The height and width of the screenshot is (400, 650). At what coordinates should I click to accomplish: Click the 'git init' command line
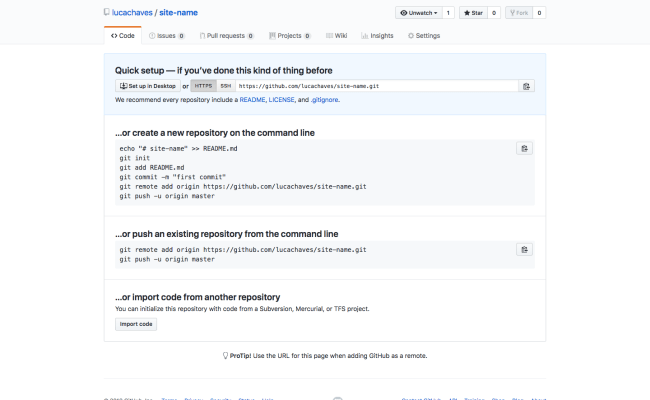pyautogui.click(x=135, y=158)
